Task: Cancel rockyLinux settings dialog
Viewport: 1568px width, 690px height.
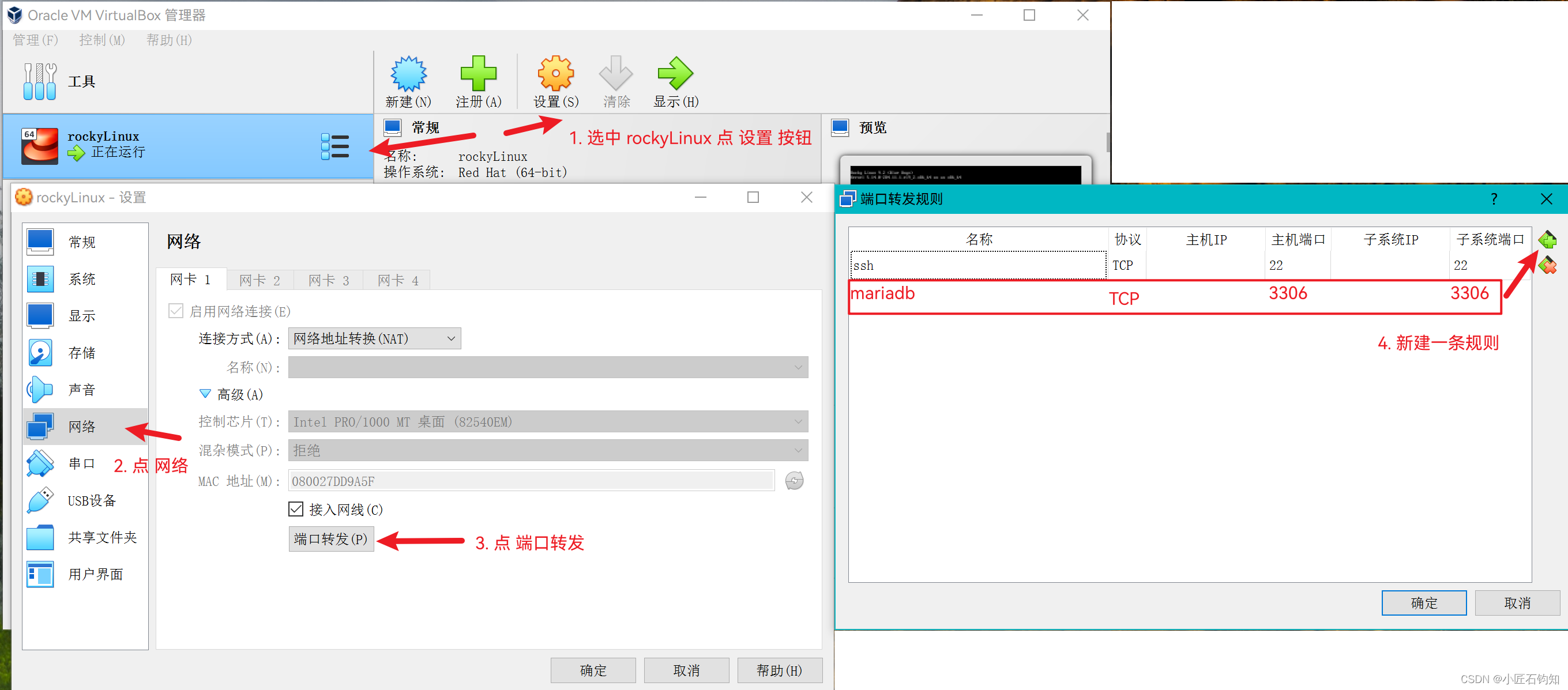Action: point(686,670)
